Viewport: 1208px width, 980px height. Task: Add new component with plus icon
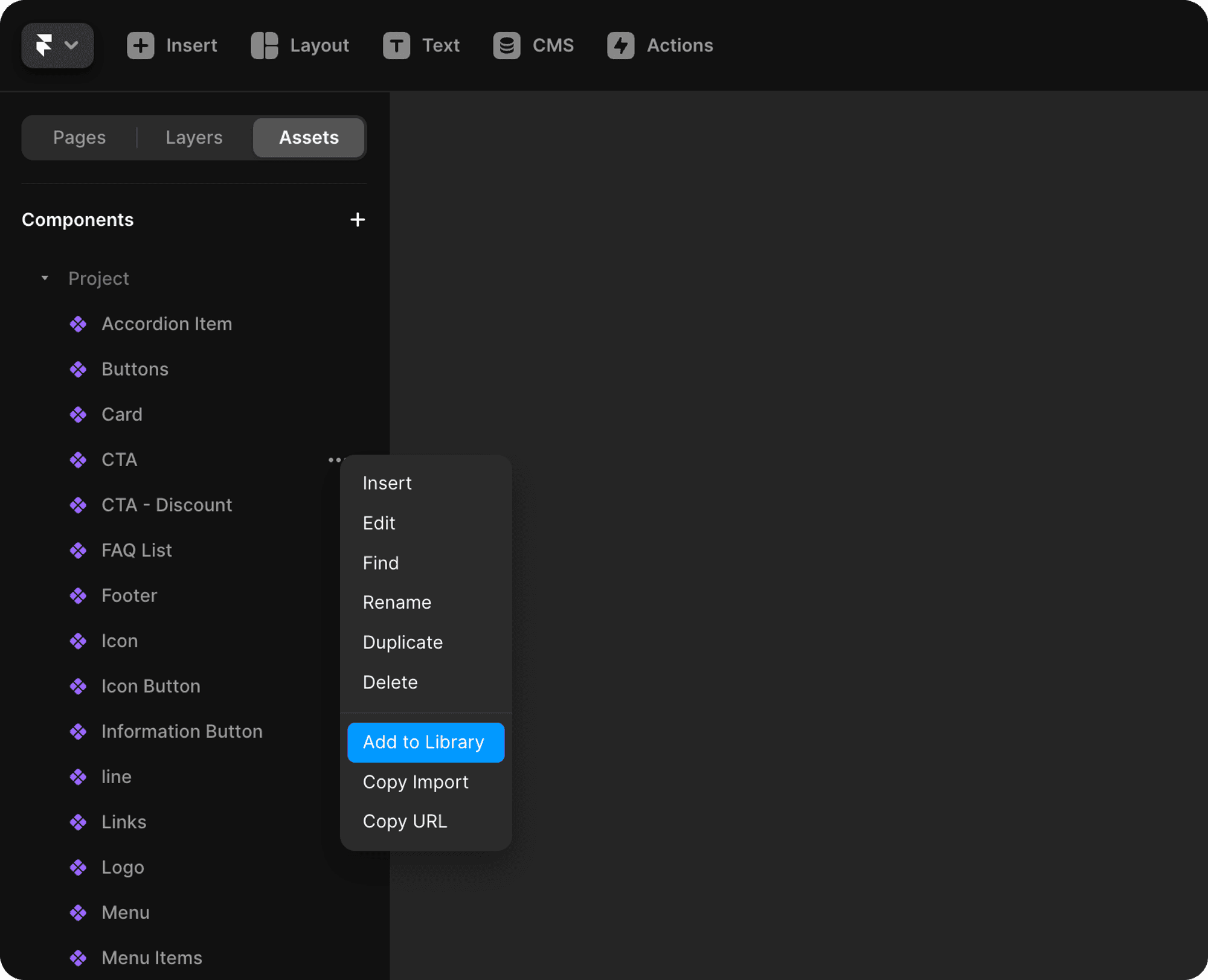coord(357,220)
